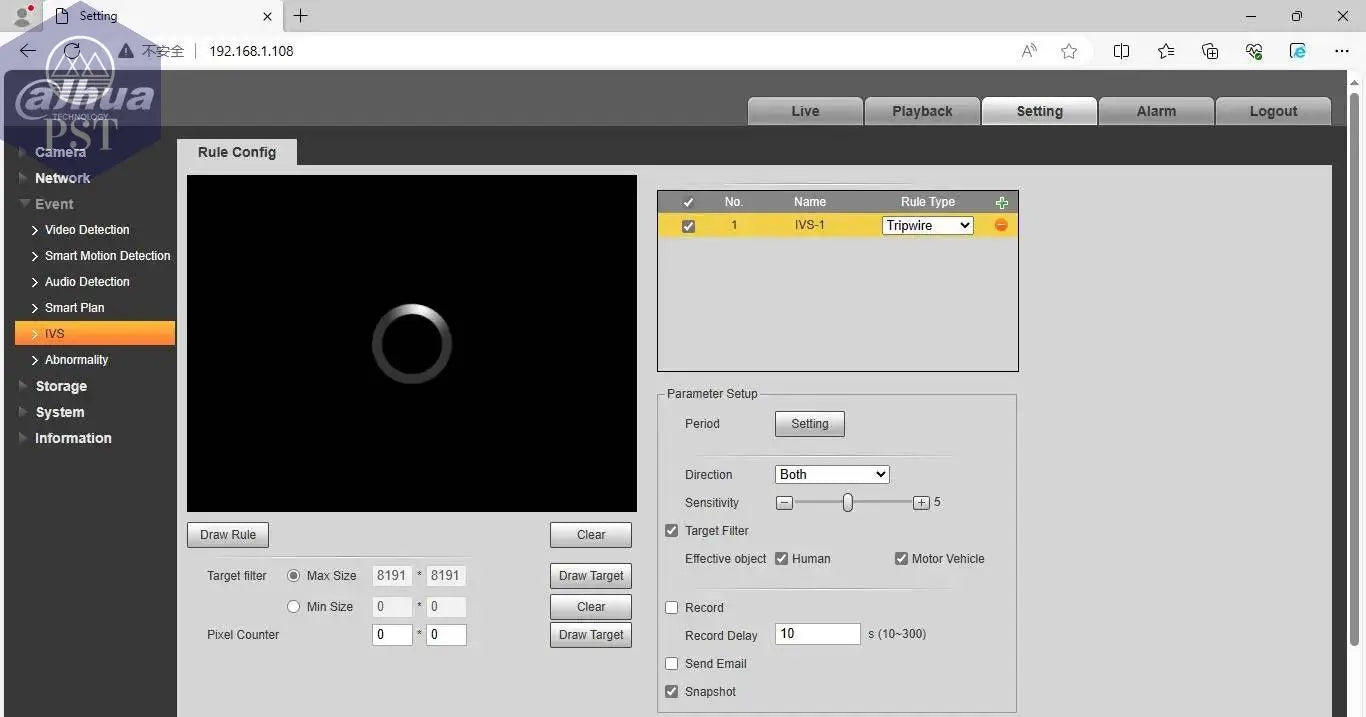Open the Period Setting button
This screenshot has height=717, width=1366.
pyautogui.click(x=809, y=424)
